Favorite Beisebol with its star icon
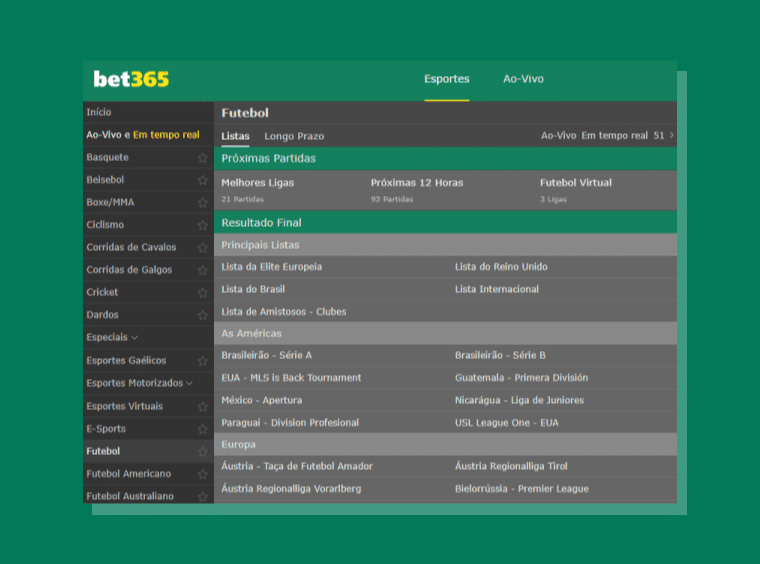The height and width of the screenshot is (564, 760). (203, 180)
